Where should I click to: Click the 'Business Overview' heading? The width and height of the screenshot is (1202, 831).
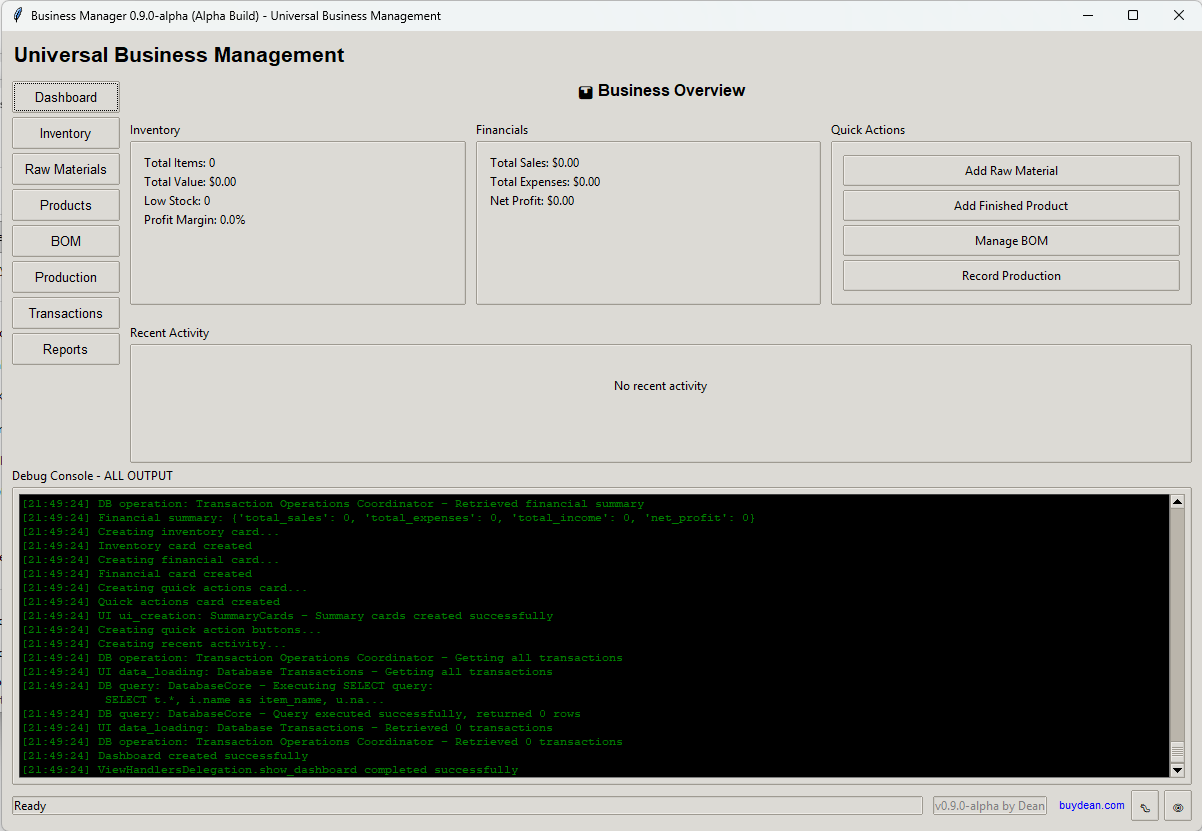click(x=672, y=90)
